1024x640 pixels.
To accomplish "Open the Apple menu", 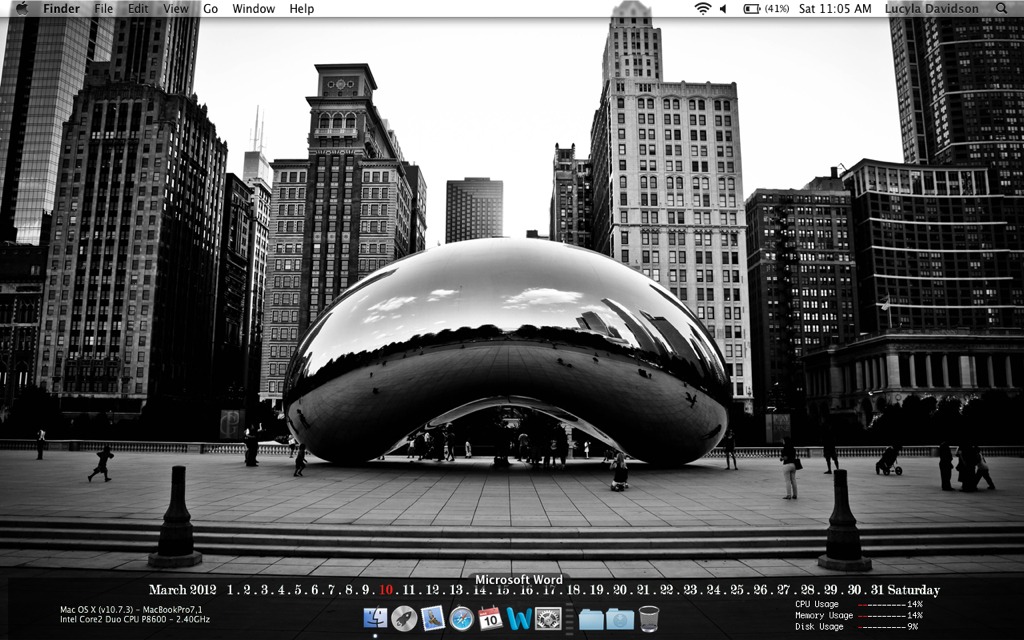I will pos(22,8).
